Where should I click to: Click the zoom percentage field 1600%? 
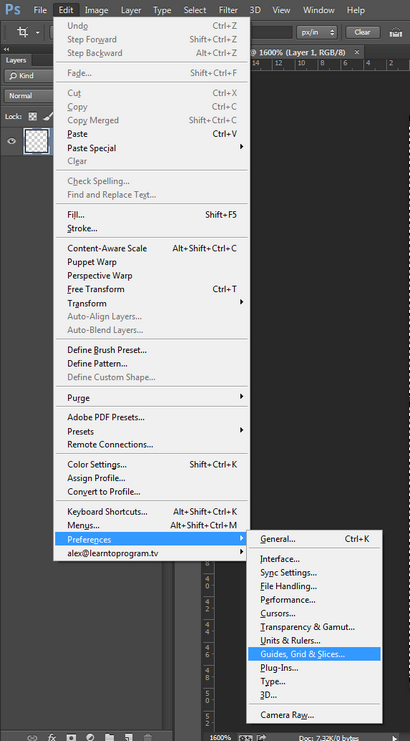(221, 737)
